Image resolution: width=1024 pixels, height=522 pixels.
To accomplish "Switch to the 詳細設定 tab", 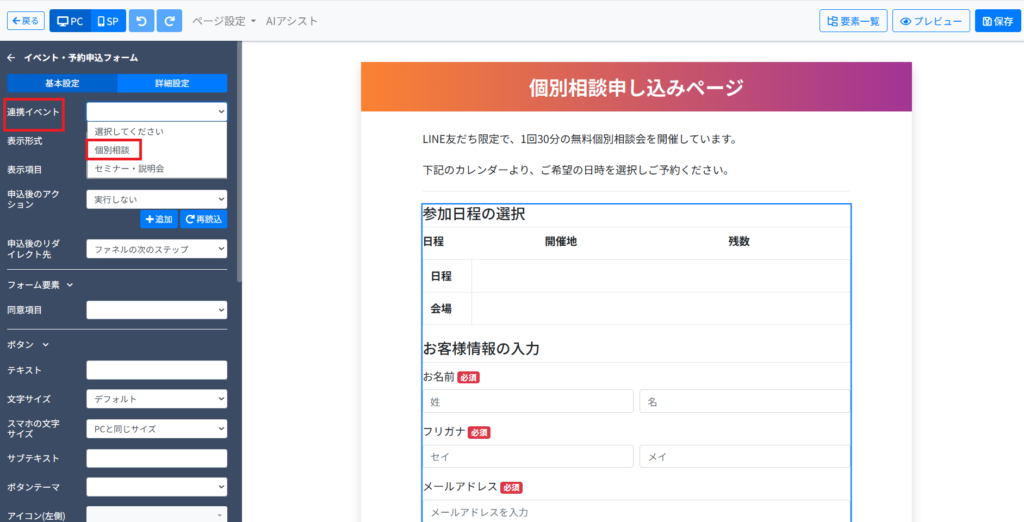I will (172, 83).
